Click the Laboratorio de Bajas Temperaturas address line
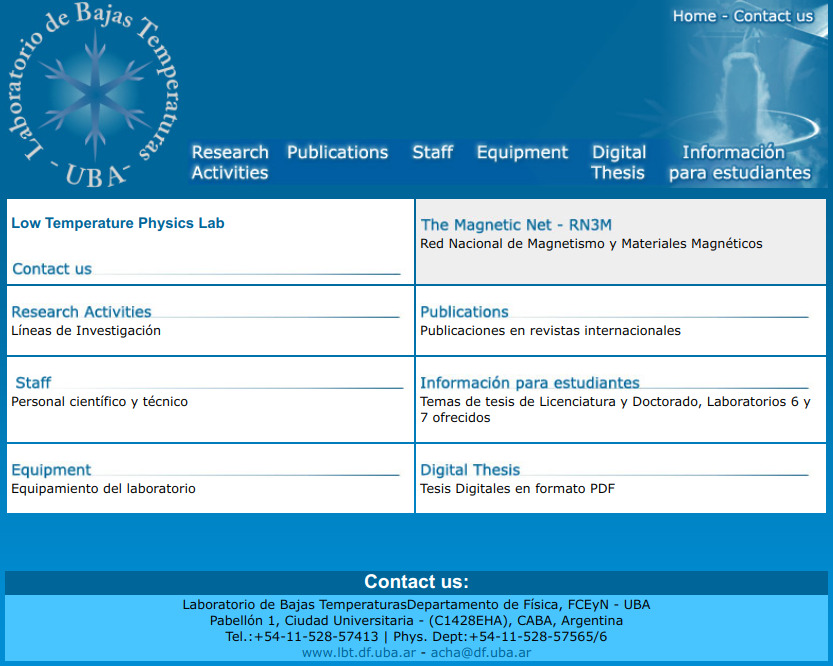The height and width of the screenshot is (666, 833). point(416,605)
